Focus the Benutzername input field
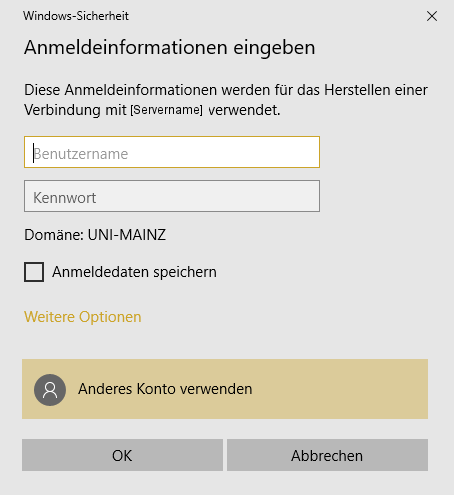 click(x=172, y=152)
